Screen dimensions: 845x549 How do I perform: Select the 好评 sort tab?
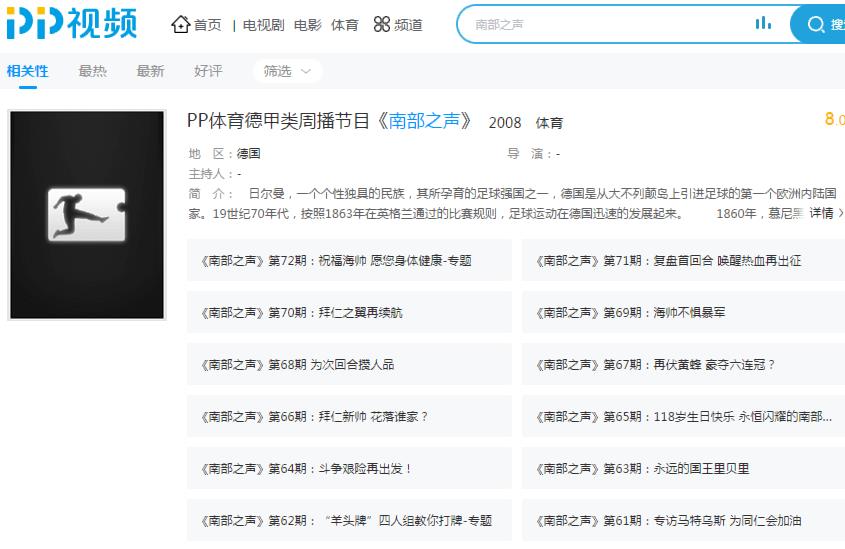[208, 71]
